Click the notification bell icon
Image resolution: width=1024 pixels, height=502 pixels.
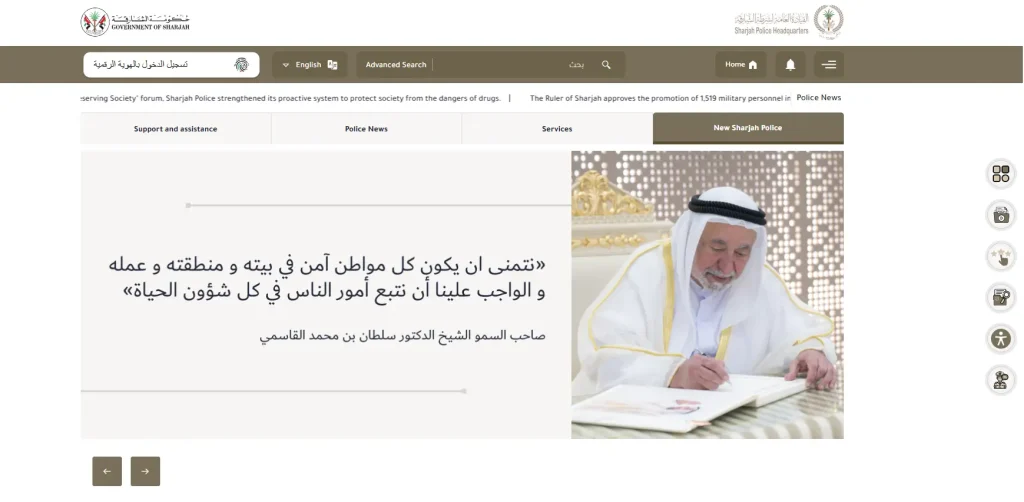click(x=790, y=65)
